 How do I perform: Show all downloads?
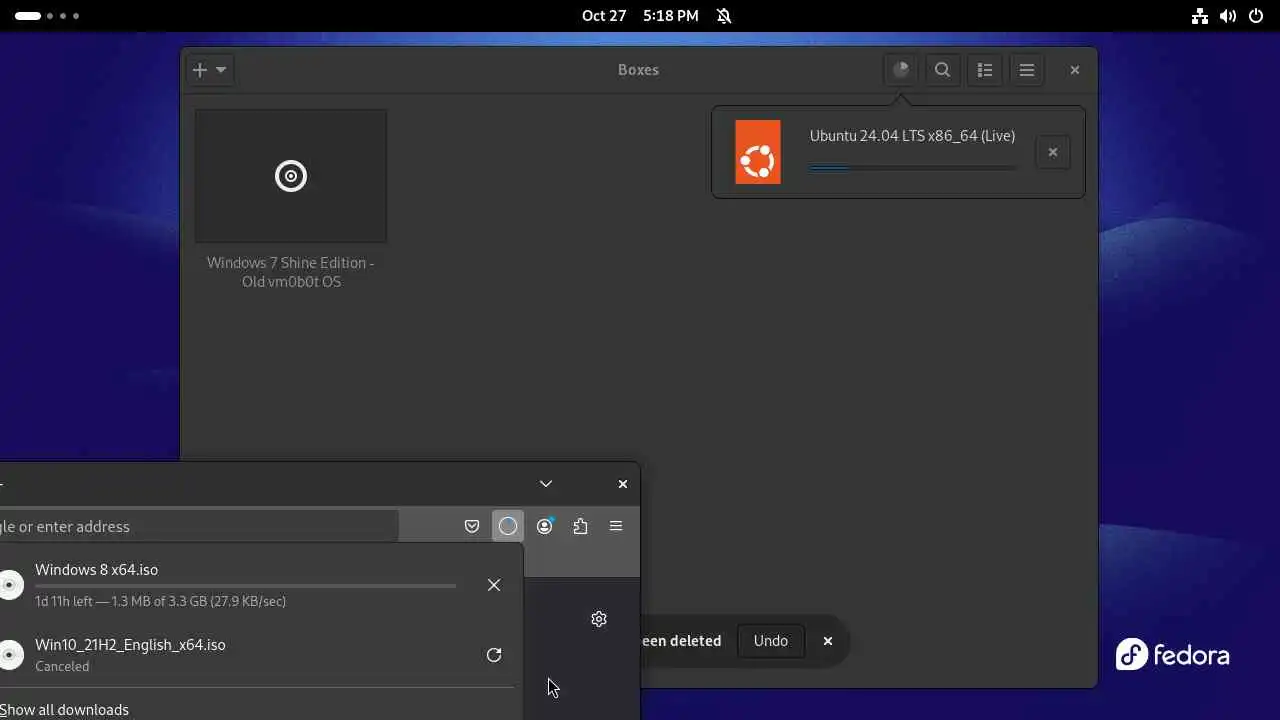coord(64,710)
